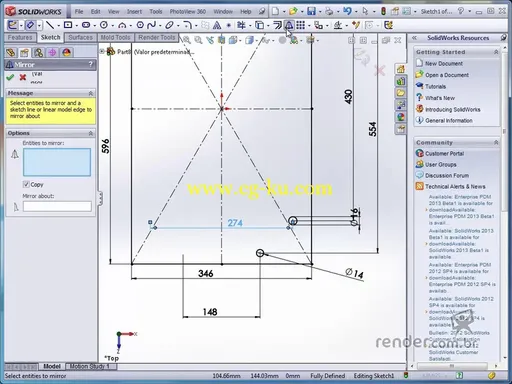
Task: Open dropdown arrow next to Line tool
Action: (x=58, y=25)
